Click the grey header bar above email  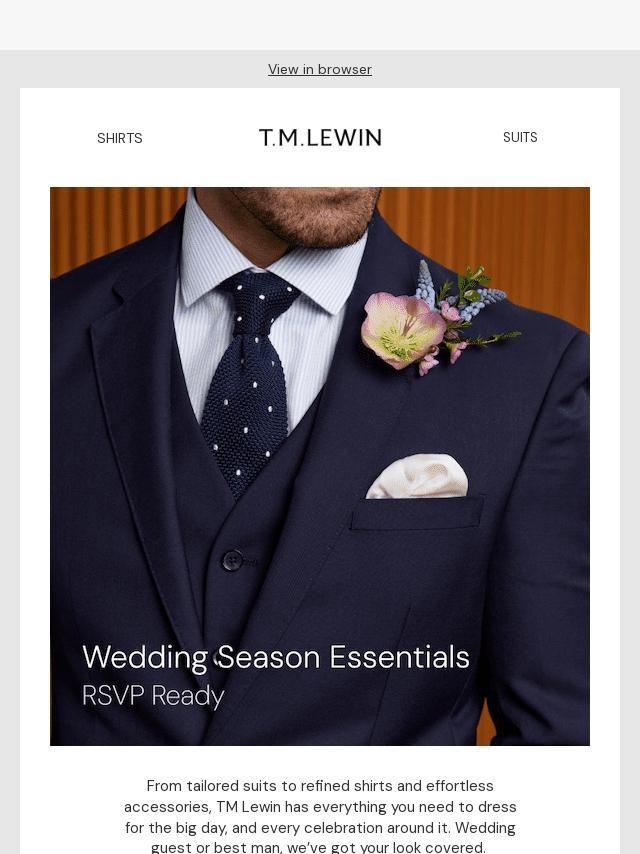(320, 25)
